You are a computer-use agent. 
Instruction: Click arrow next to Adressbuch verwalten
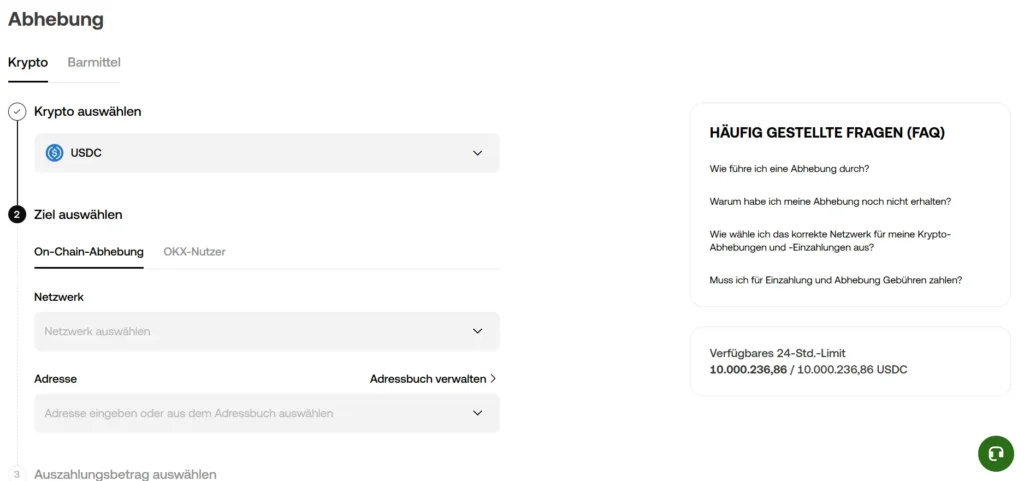[x=493, y=379]
